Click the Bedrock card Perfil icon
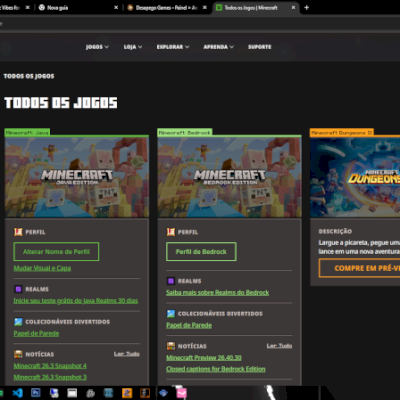This screenshot has width=400, height=400. pyautogui.click(x=171, y=232)
